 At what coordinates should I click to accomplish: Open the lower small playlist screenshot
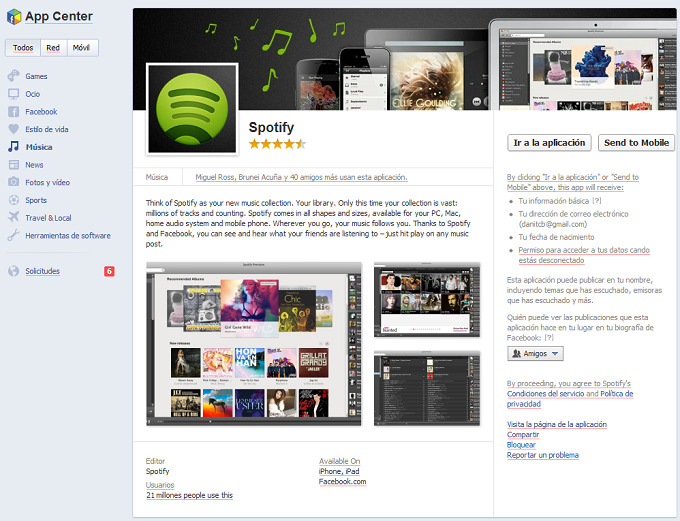(427, 388)
